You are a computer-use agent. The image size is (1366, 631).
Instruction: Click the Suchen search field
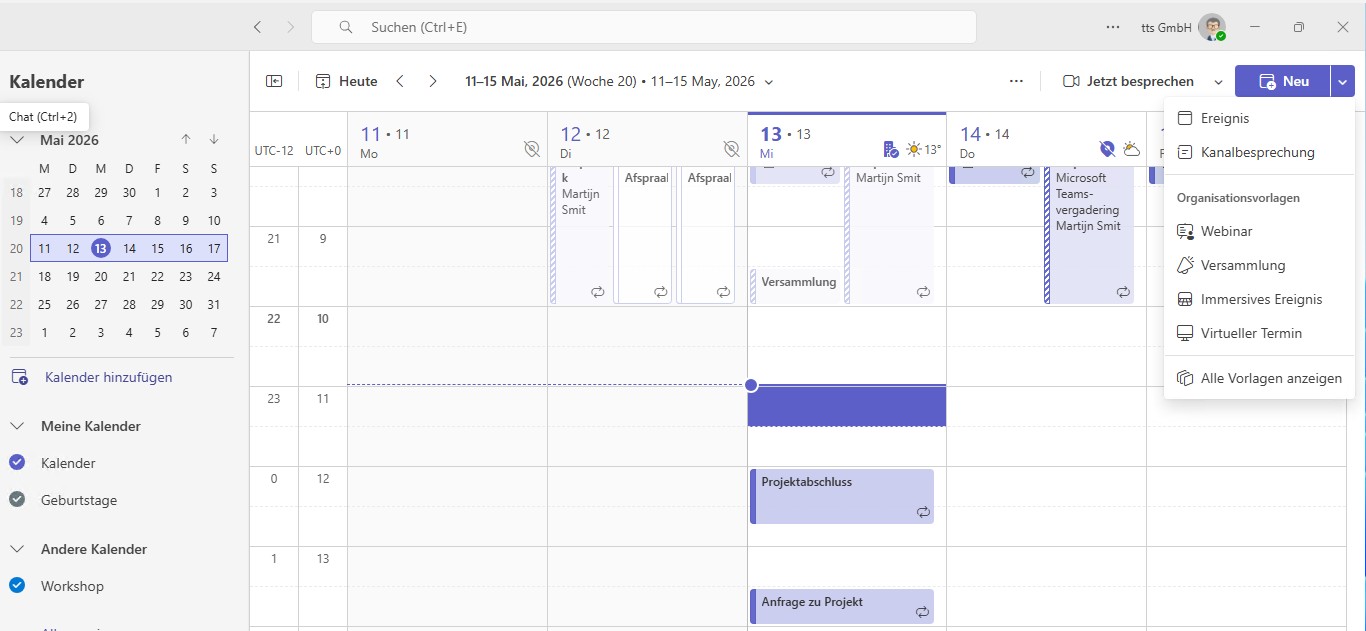(x=644, y=27)
